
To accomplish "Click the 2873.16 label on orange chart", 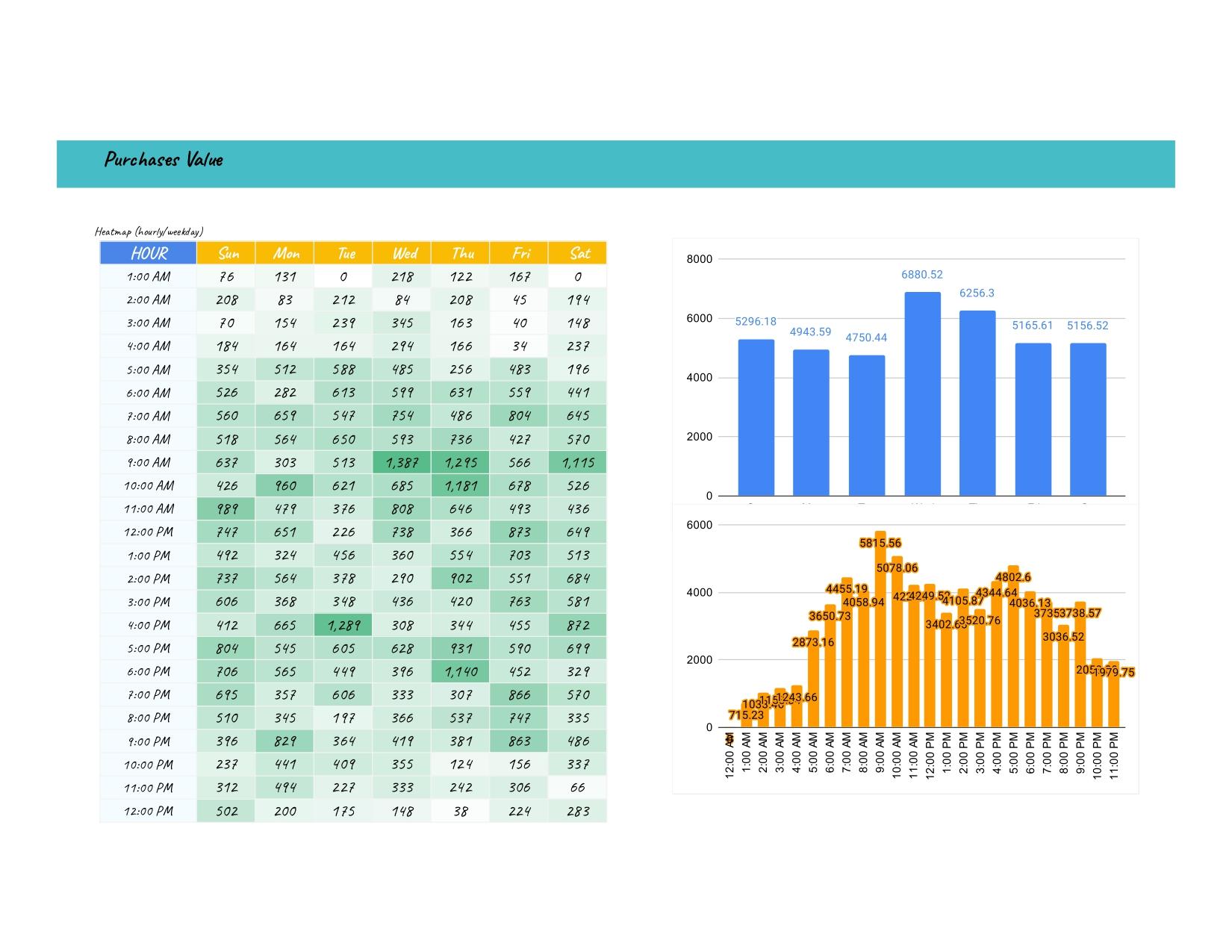I will point(813,642).
